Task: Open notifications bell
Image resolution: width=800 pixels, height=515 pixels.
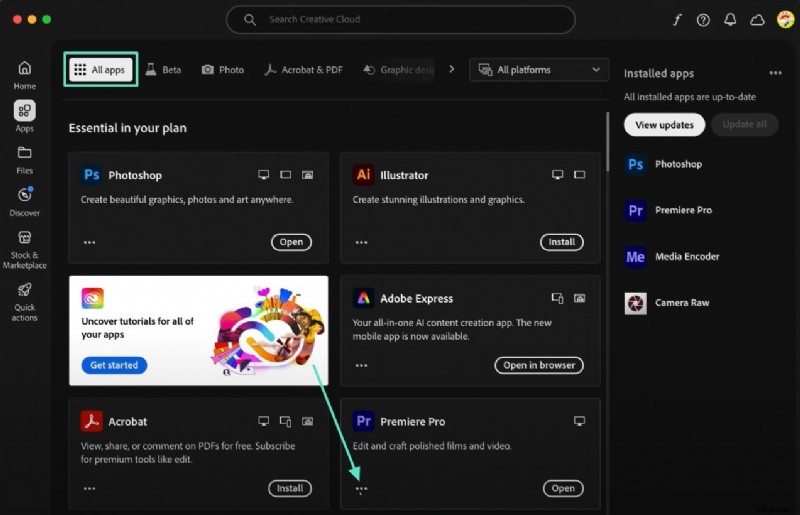Action: pyautogui.click(x=730, y=20)
